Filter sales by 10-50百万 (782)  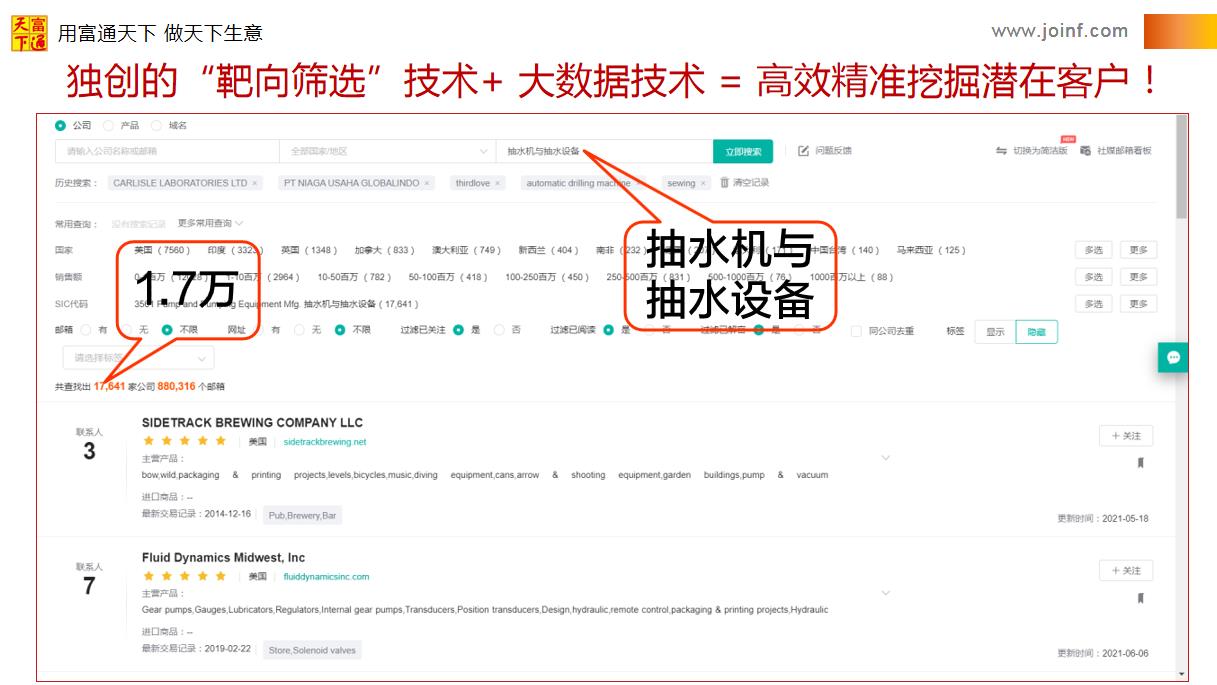click(x=354, y=277)
